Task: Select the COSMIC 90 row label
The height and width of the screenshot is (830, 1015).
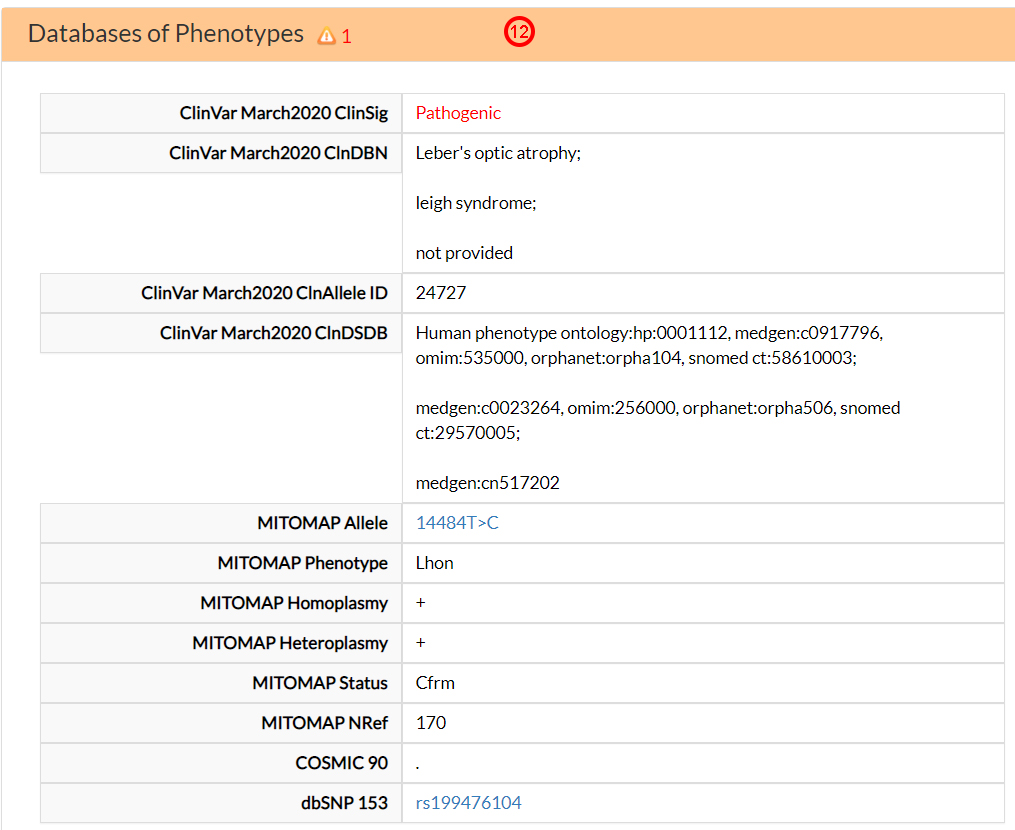Action: pos(340,762)
